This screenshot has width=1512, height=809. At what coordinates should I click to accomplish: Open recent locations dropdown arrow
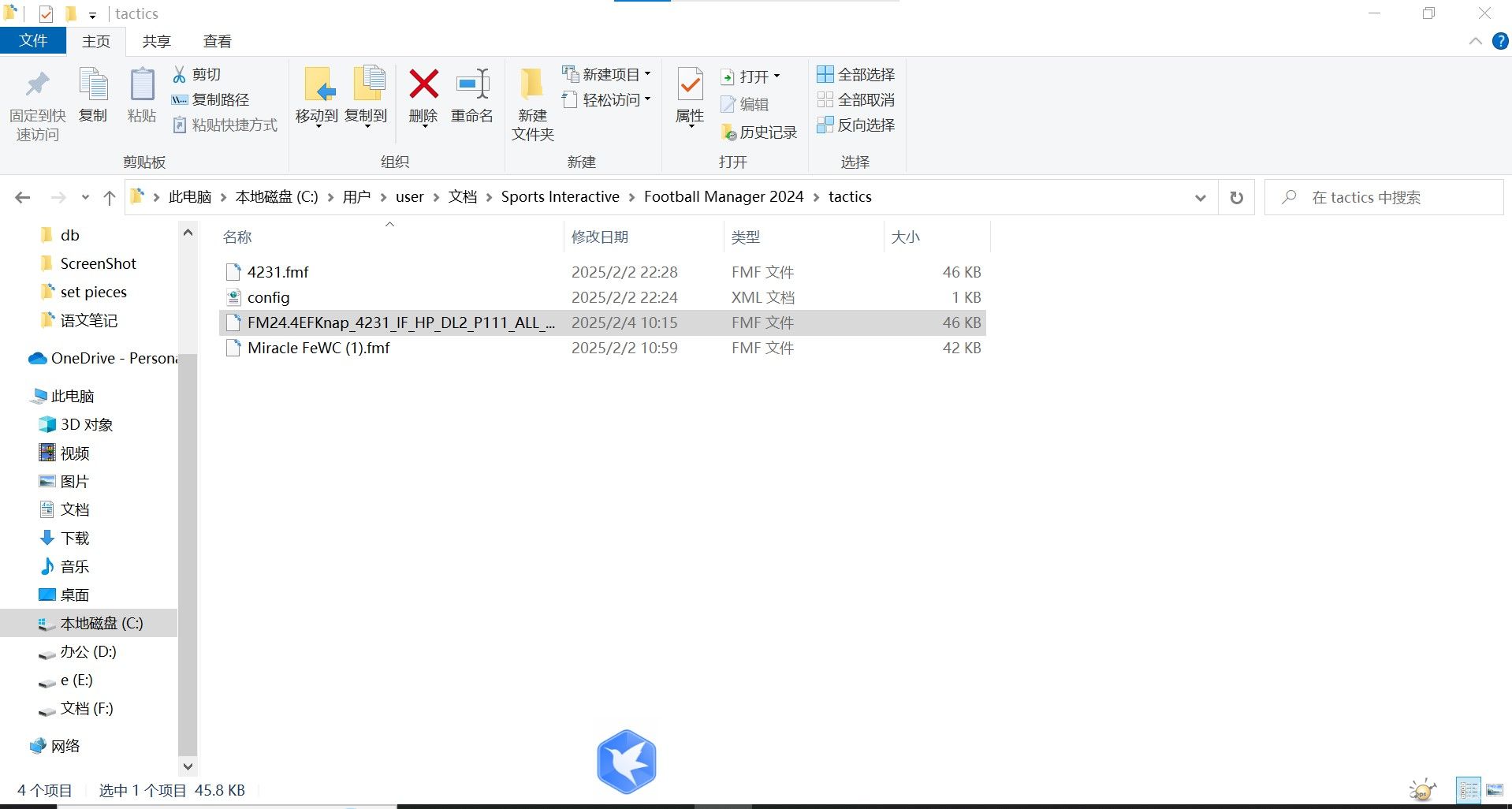(x=85, y=197)
